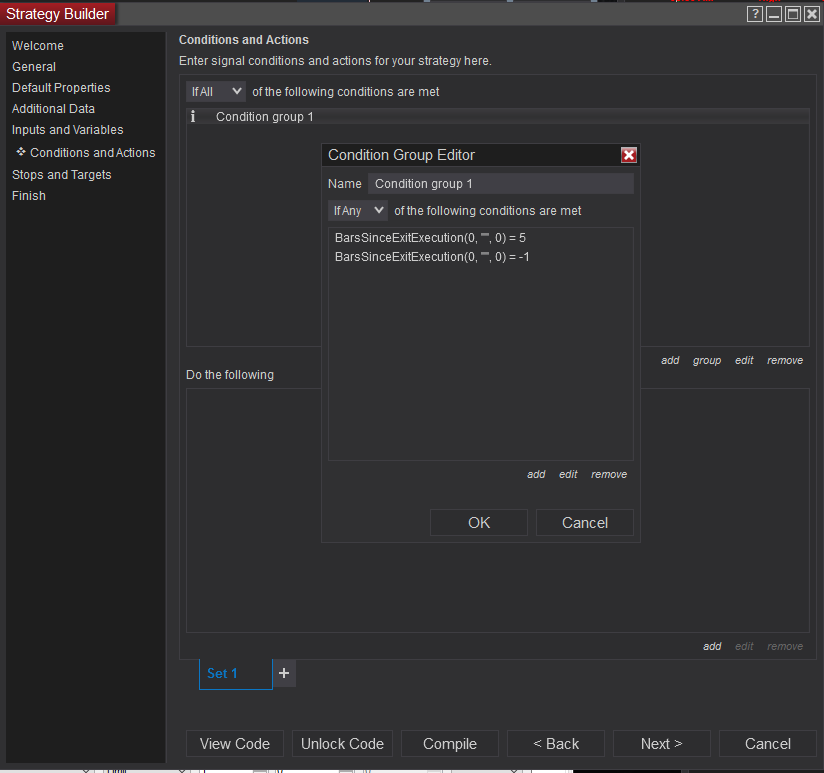This screenshot has width=824, height=773.
Task: Select condition BarsSinceExitExecution = 5
Action: 430,238
